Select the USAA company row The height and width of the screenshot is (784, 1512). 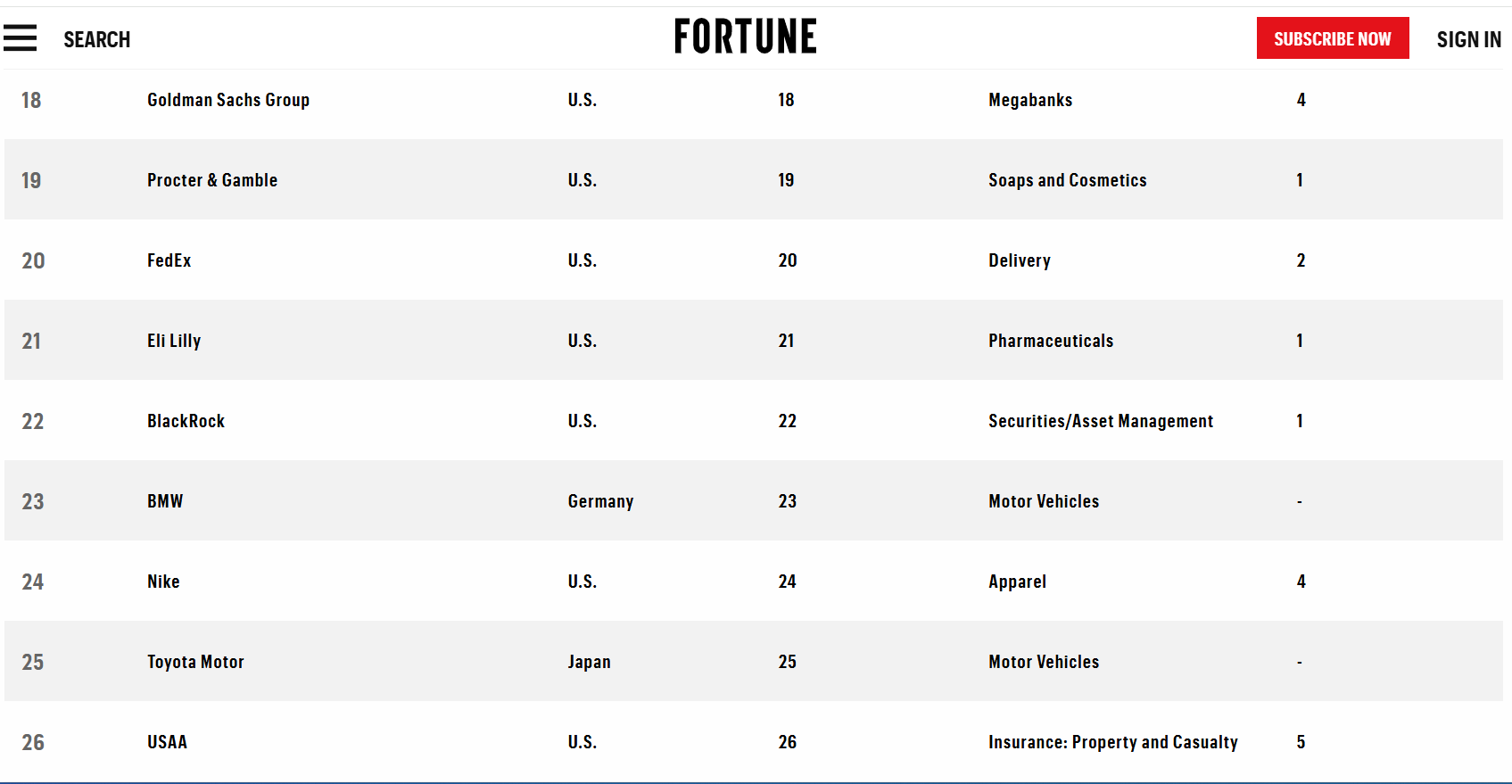coord(754,741)
